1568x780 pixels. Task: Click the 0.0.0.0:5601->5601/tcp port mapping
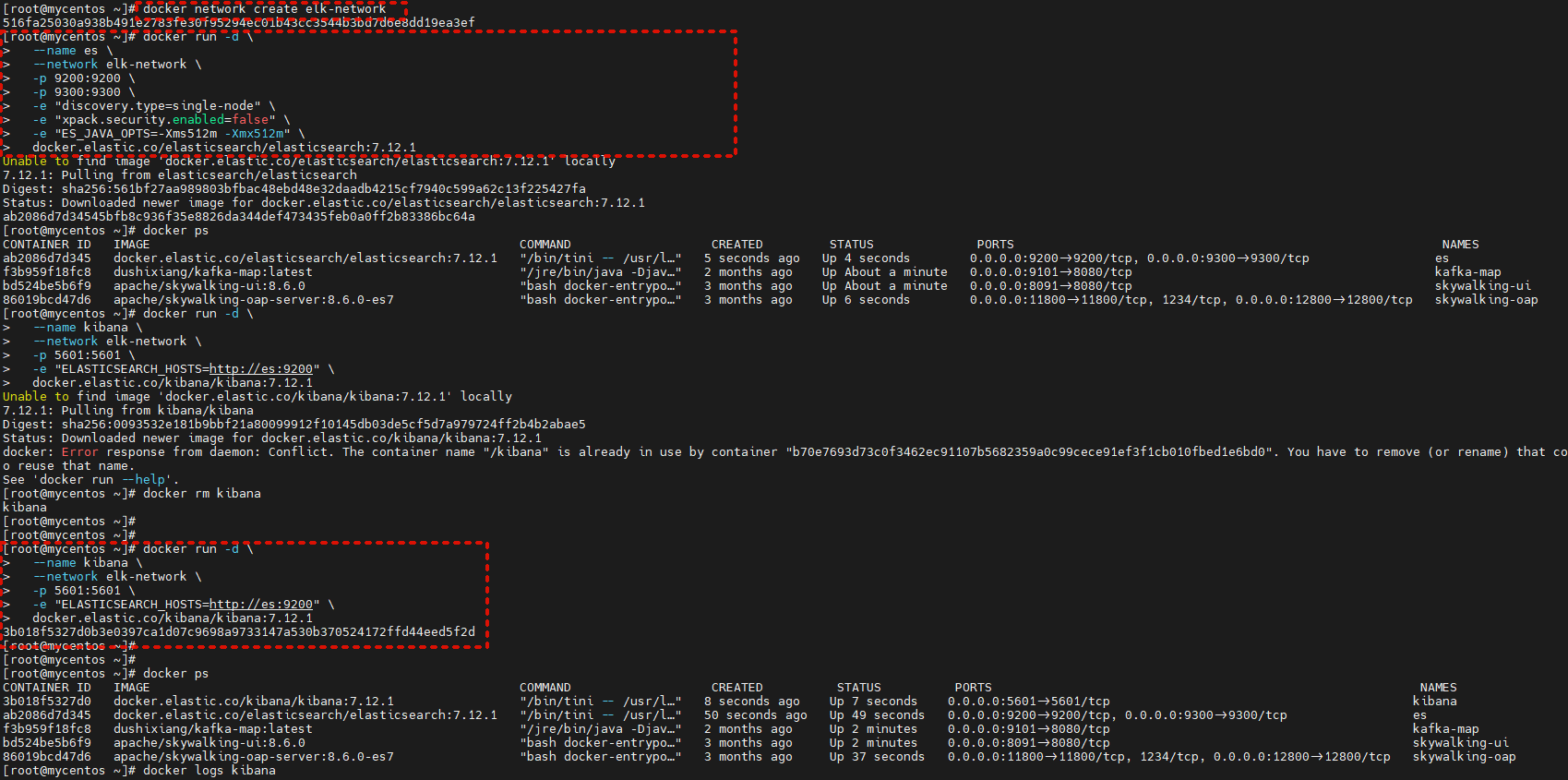pos(1028,702)
